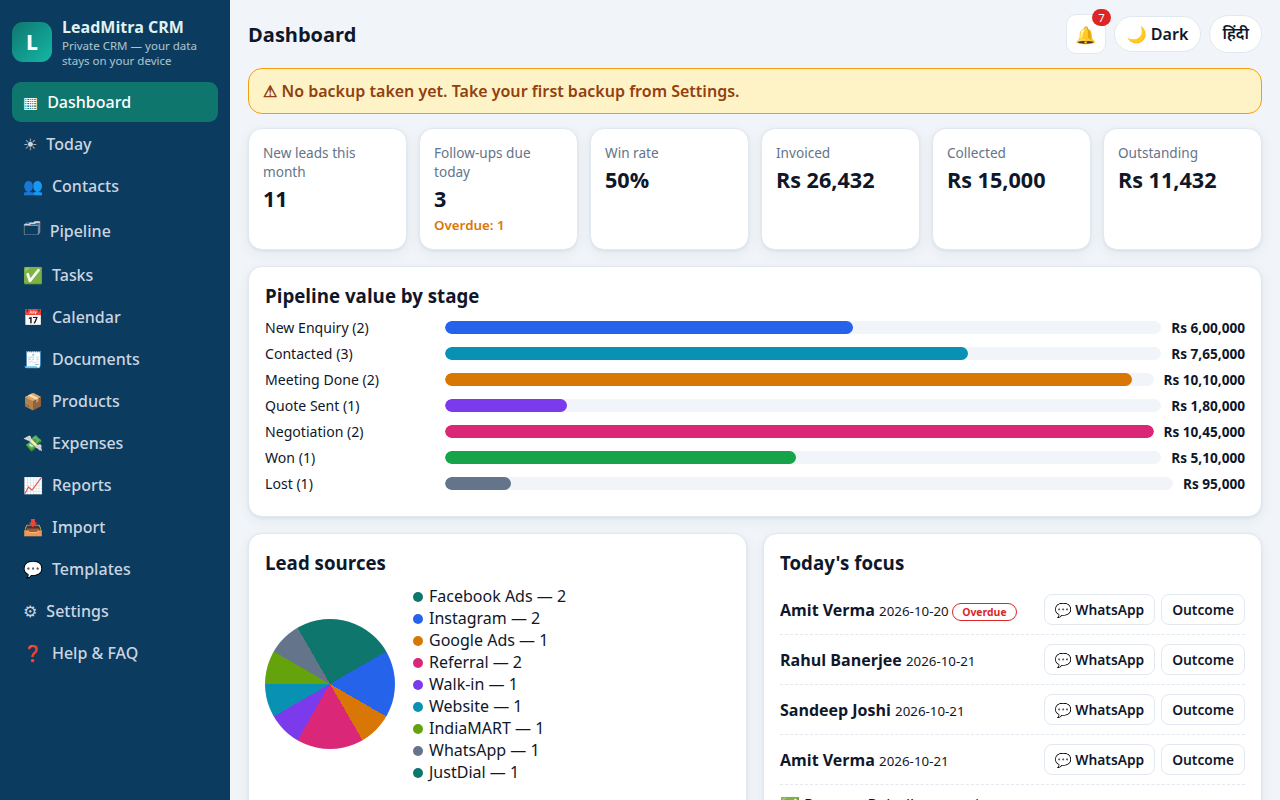Record Outcome for Sandeep Joshi
The height and width of the screenshot is (800, 1280).
coord(1203,710)
